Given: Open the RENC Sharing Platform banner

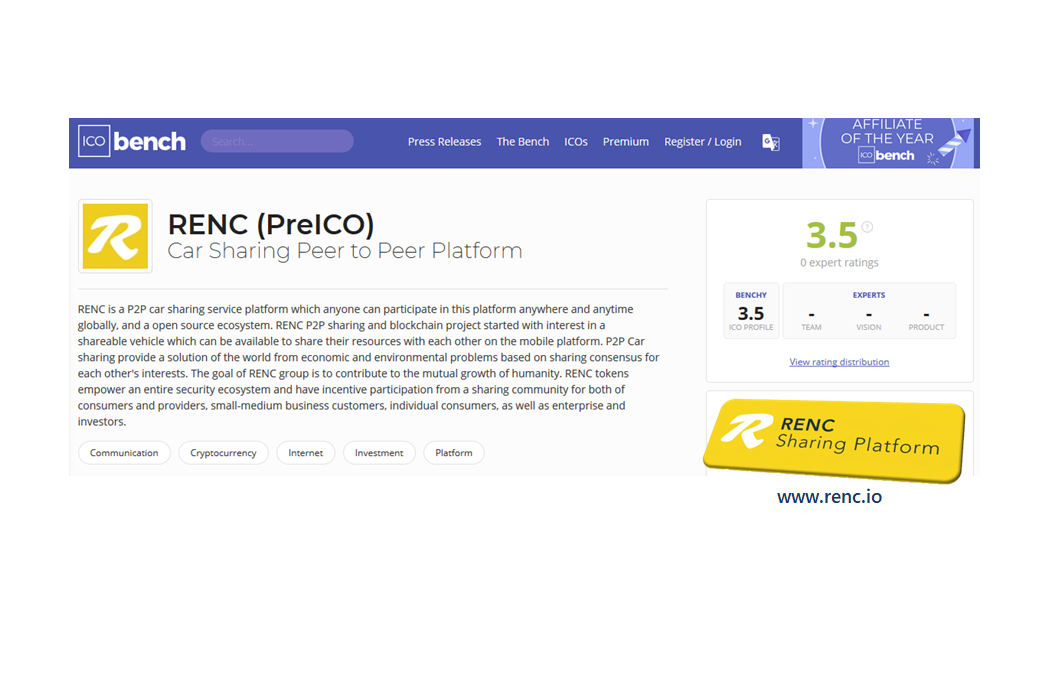Looking at the screenshot, I should 835,441.
